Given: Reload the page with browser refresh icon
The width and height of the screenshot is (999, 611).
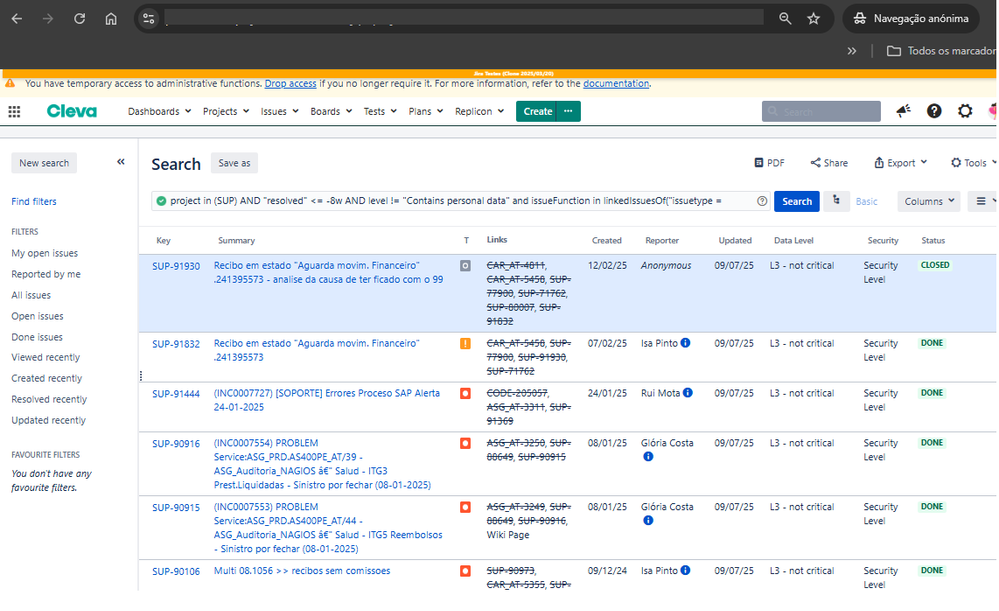Looking at the screenshot, I should point(79,18).
